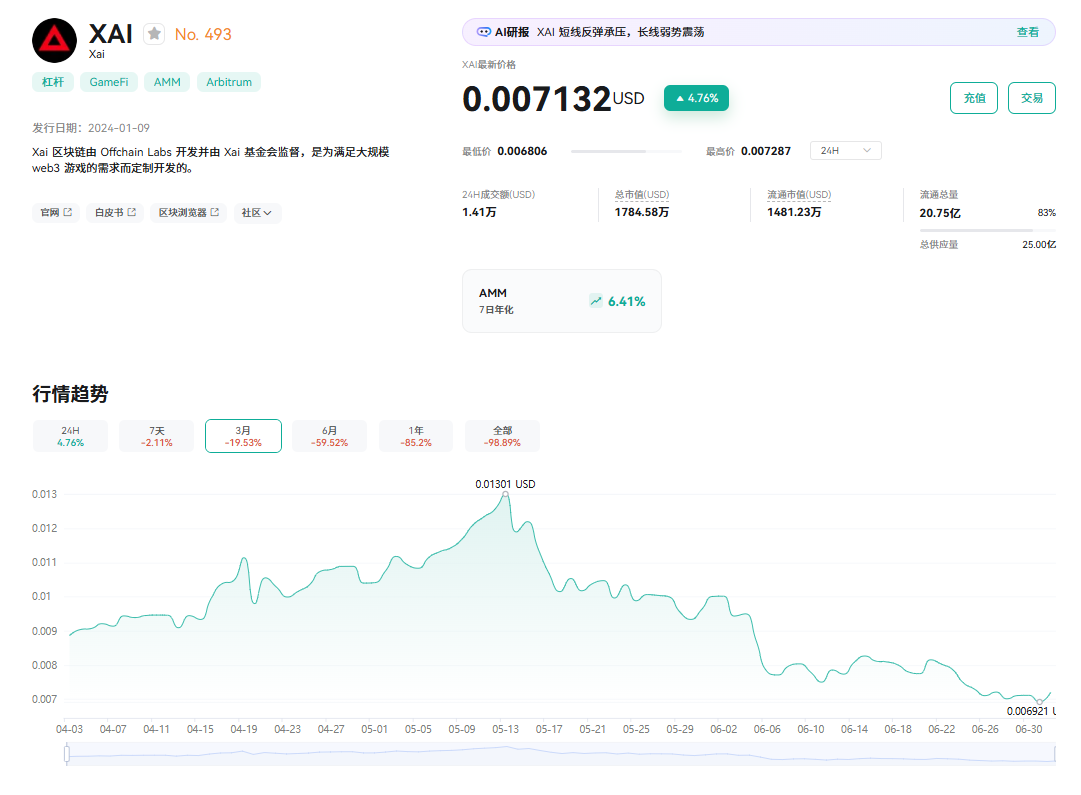
Task: Click the 0.01301 USD peak marker
Action: (x=505, y=494)
